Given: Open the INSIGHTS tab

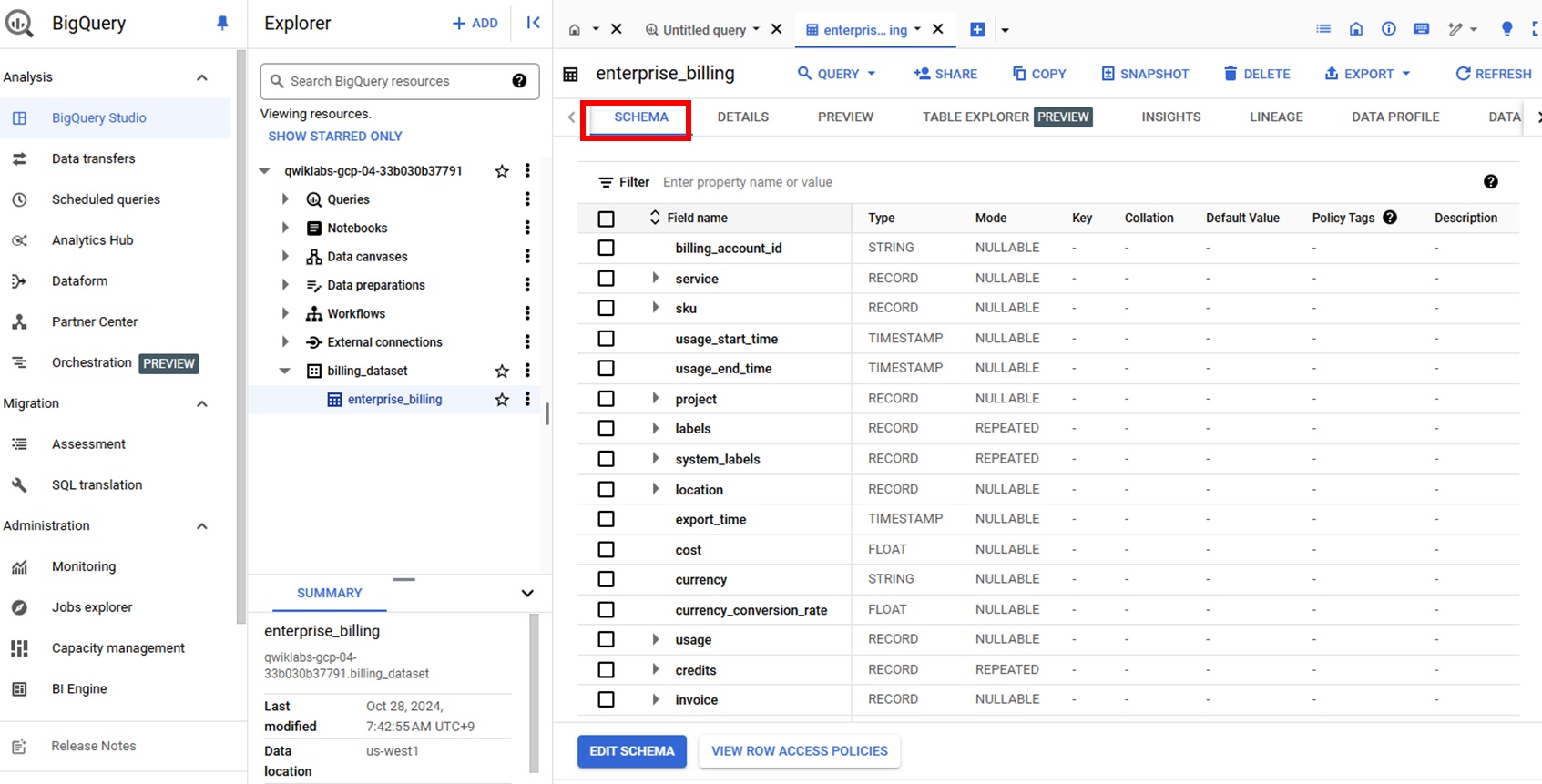Looking at the screenshot, I should click(1171, 117).
